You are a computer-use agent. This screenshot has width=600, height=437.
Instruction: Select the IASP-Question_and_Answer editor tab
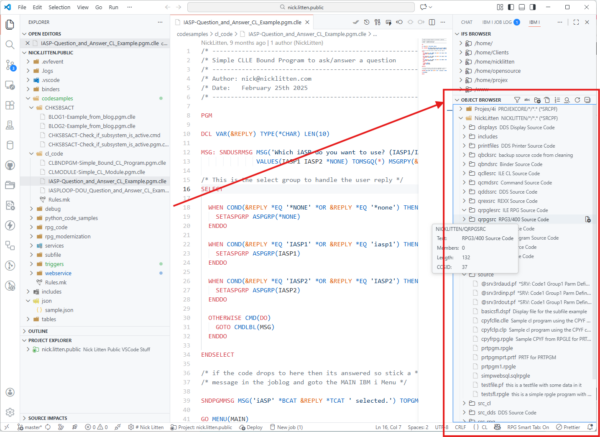pos(242,22)
